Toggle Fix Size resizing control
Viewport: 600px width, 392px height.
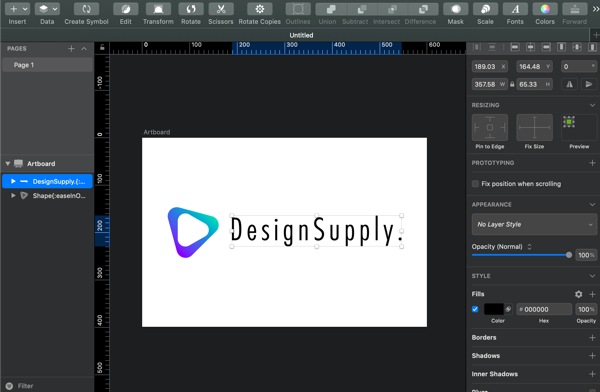point(534,127)
